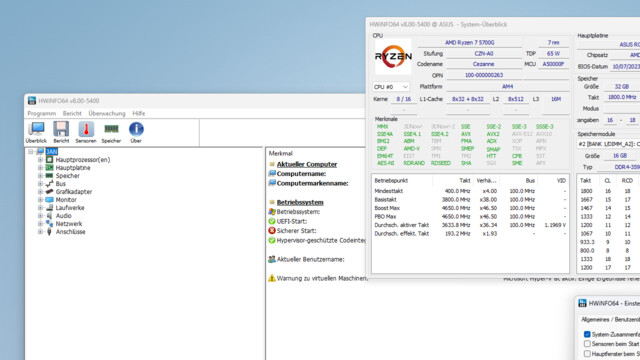Expand the Audio tree node
Screen dimensions: 640x360
(x=40, y=216)
